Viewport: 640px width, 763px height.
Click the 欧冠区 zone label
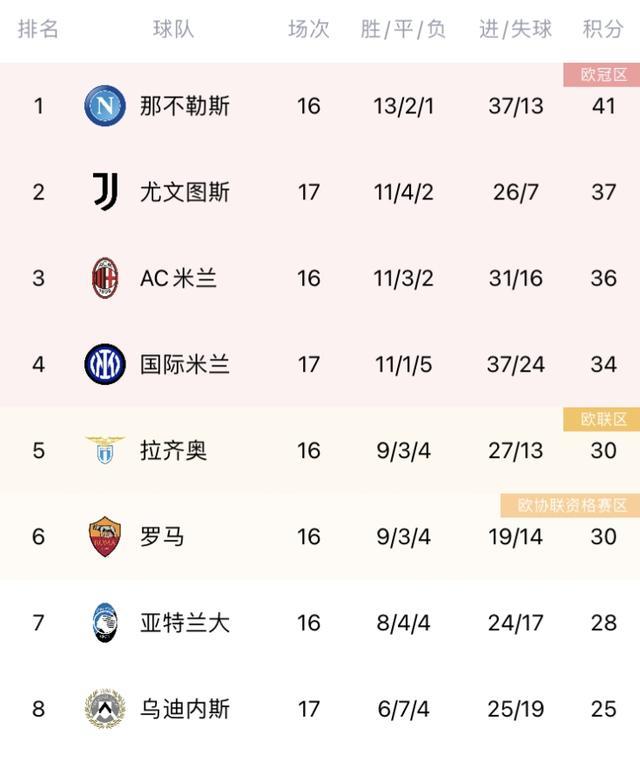point(602,75)
